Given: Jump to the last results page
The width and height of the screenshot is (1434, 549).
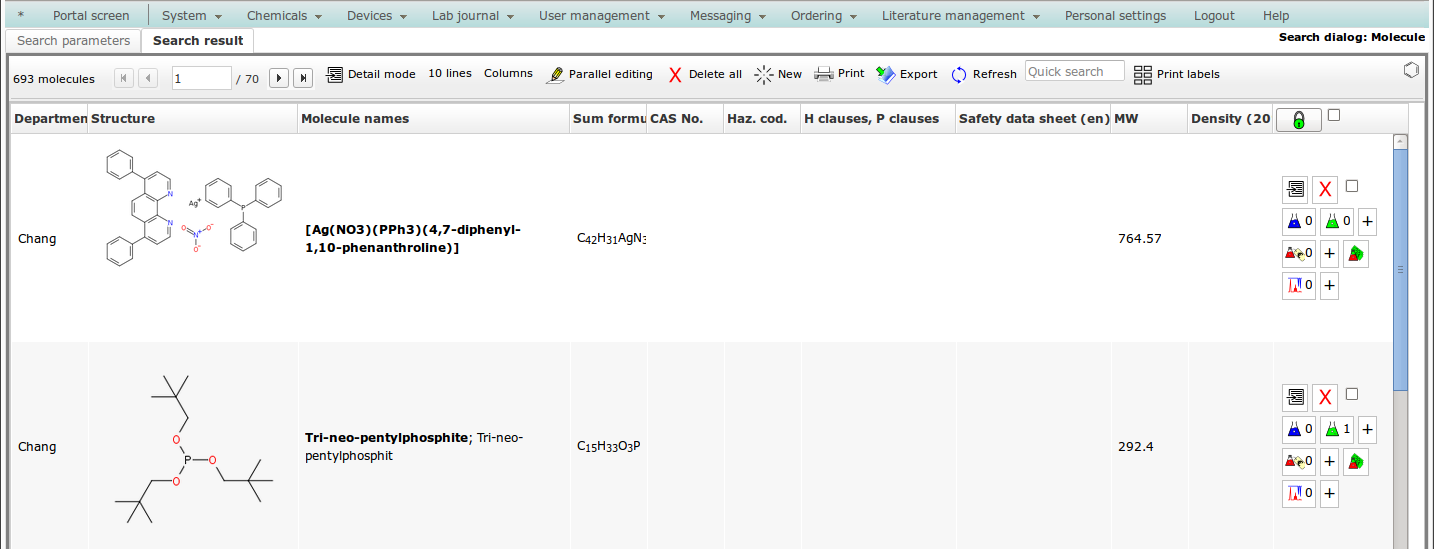Looking at the screenshot, I should 303,78.
